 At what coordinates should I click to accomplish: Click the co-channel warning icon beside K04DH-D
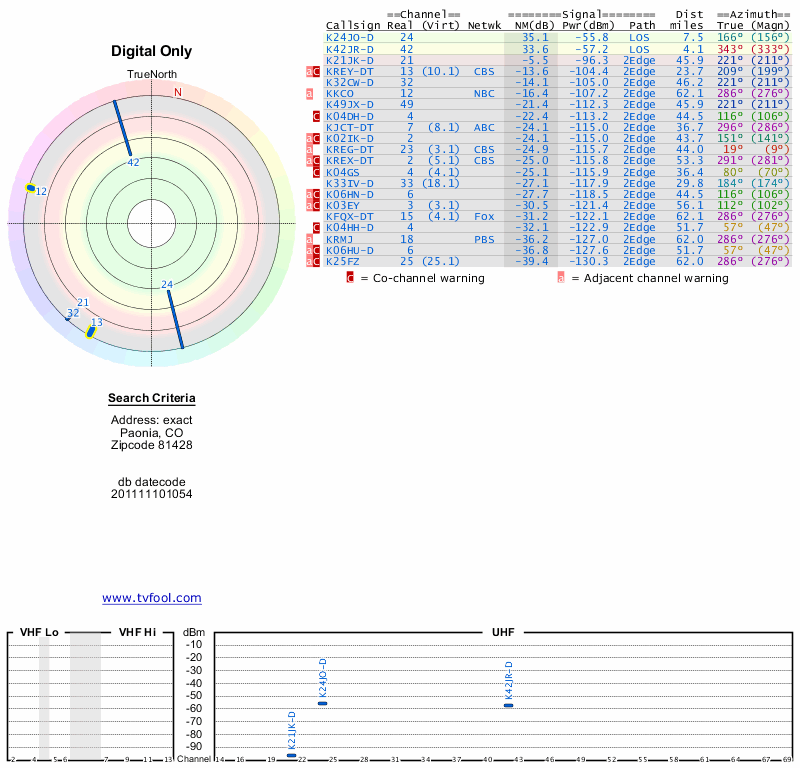point(316,116)
